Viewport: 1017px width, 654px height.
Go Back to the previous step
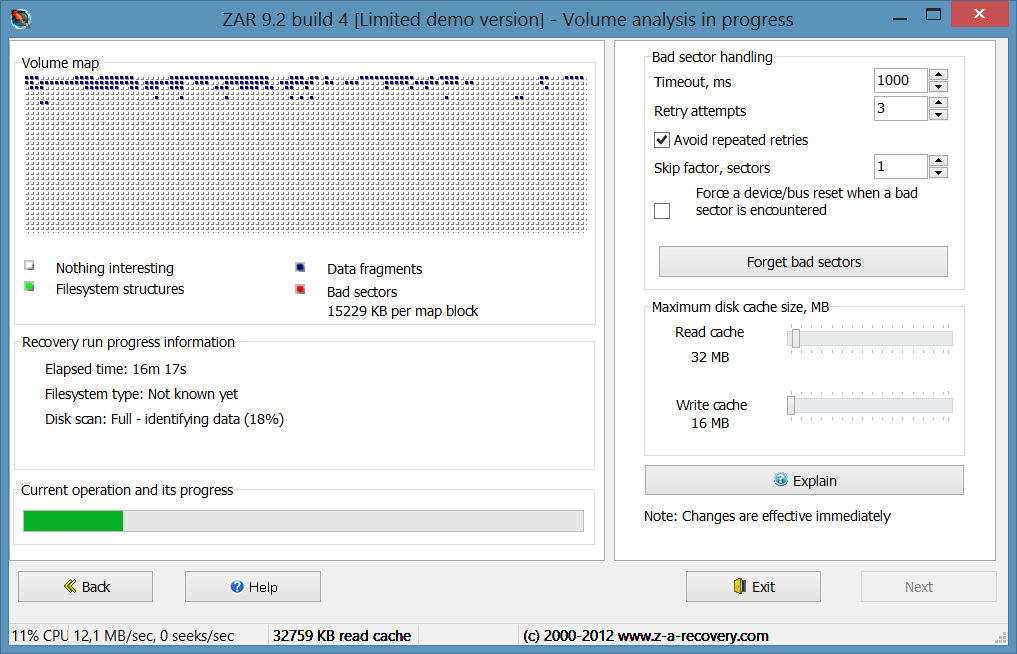pyautogui.click(x=86, y=587)
